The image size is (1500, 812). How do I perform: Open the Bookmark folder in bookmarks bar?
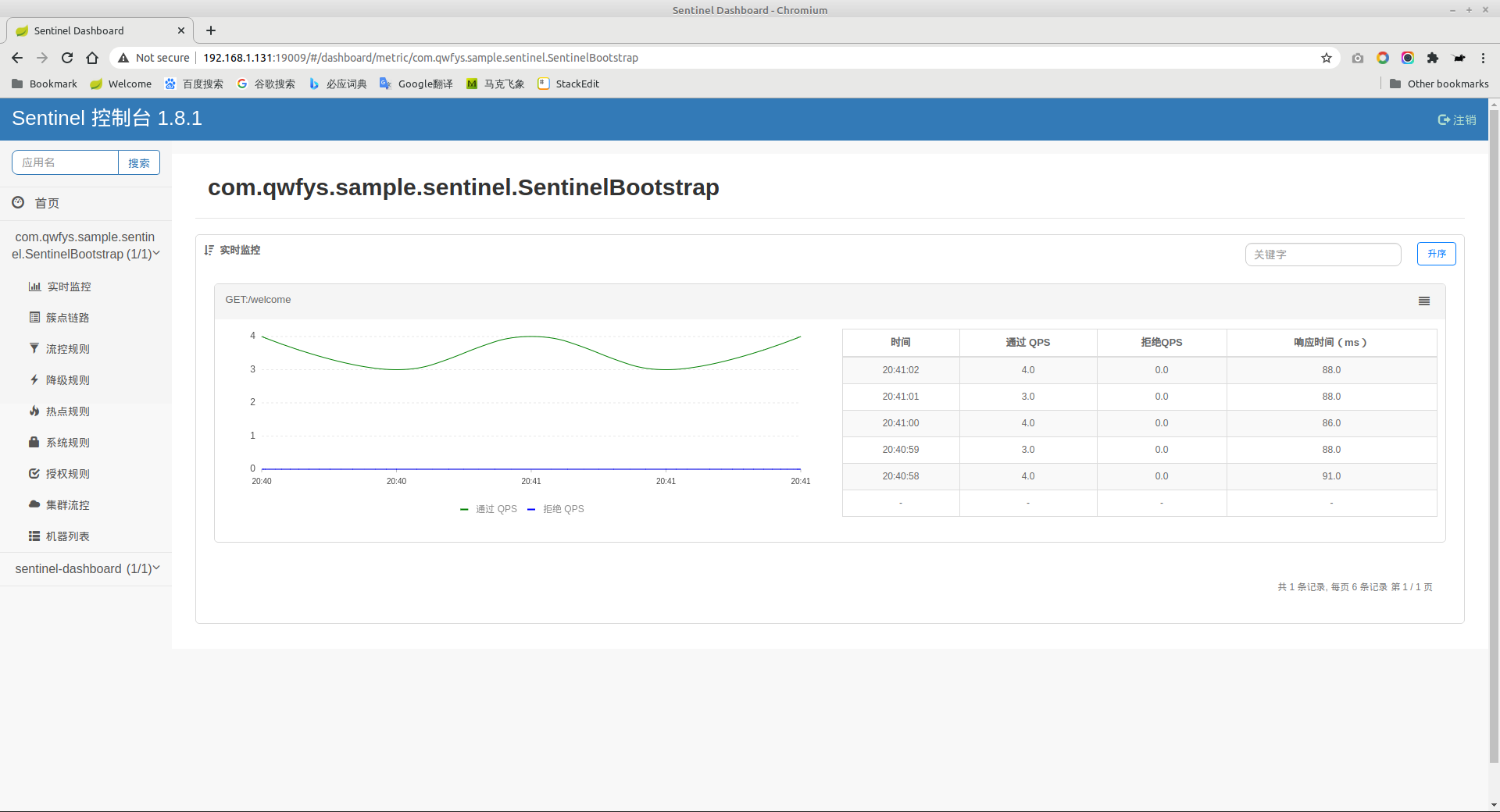tap(45, 84)
